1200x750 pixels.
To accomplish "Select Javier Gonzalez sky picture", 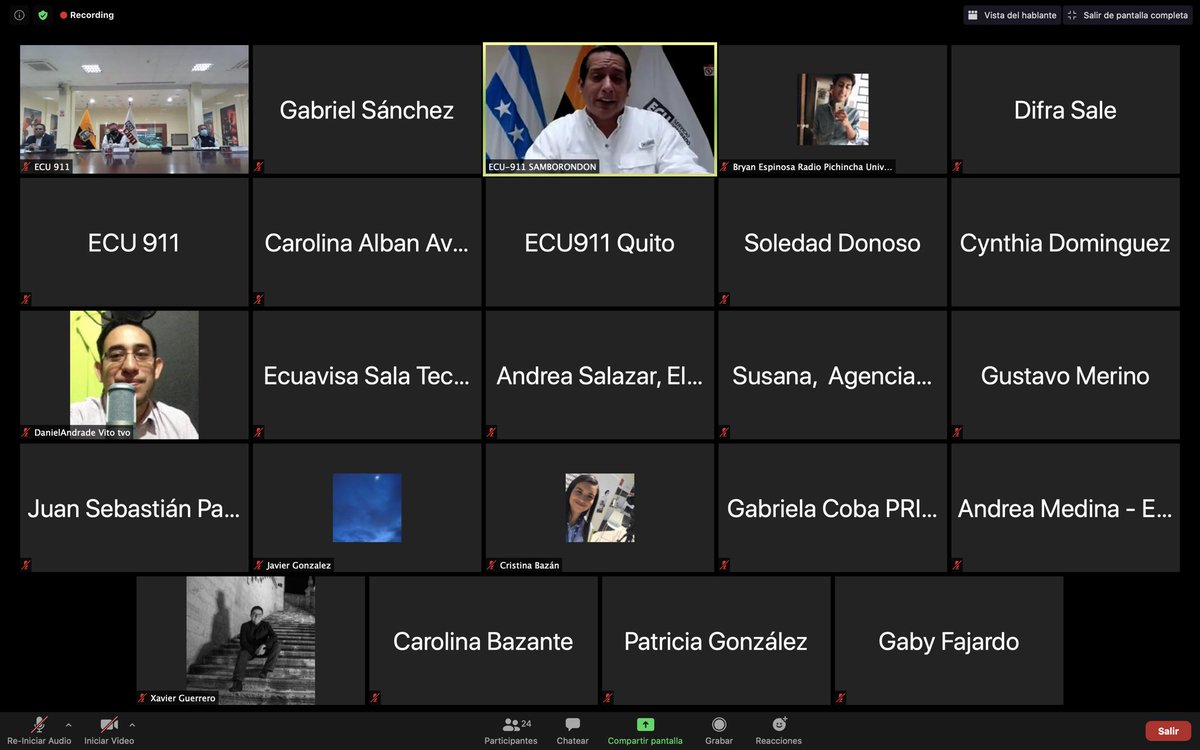I will point(367,508).
